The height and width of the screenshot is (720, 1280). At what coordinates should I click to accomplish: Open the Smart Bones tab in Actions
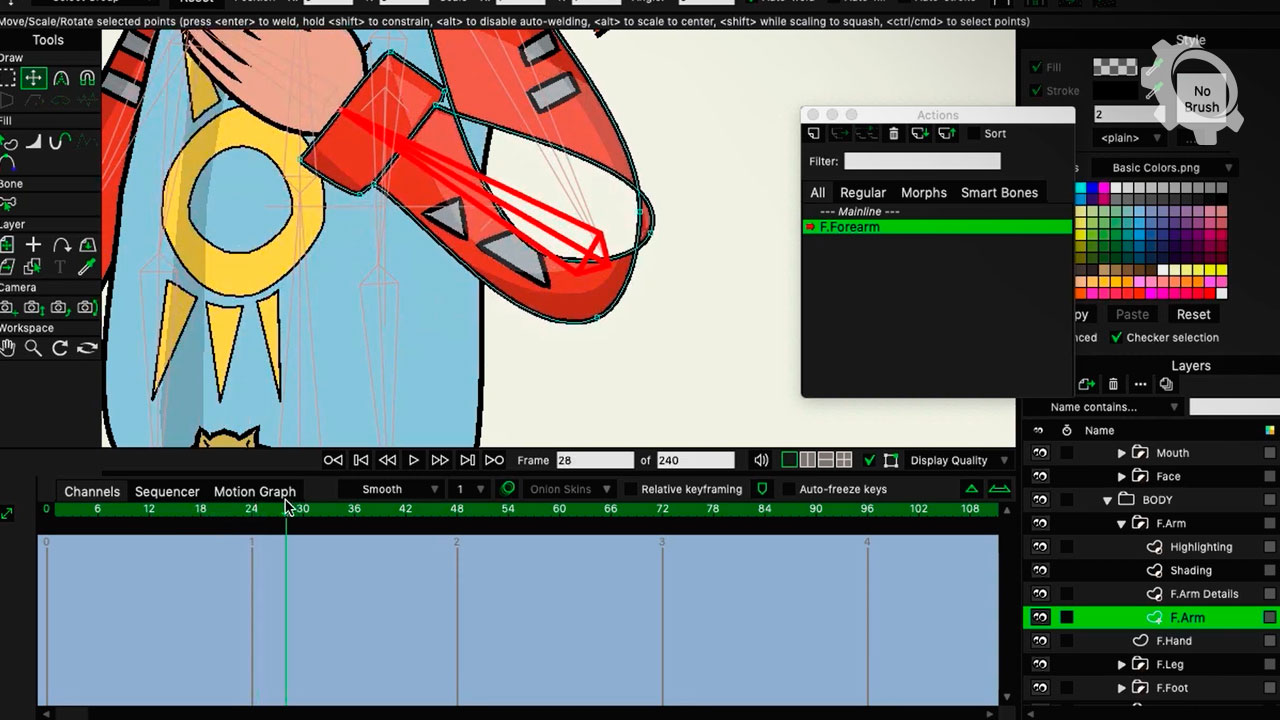(x=998, y=193)
